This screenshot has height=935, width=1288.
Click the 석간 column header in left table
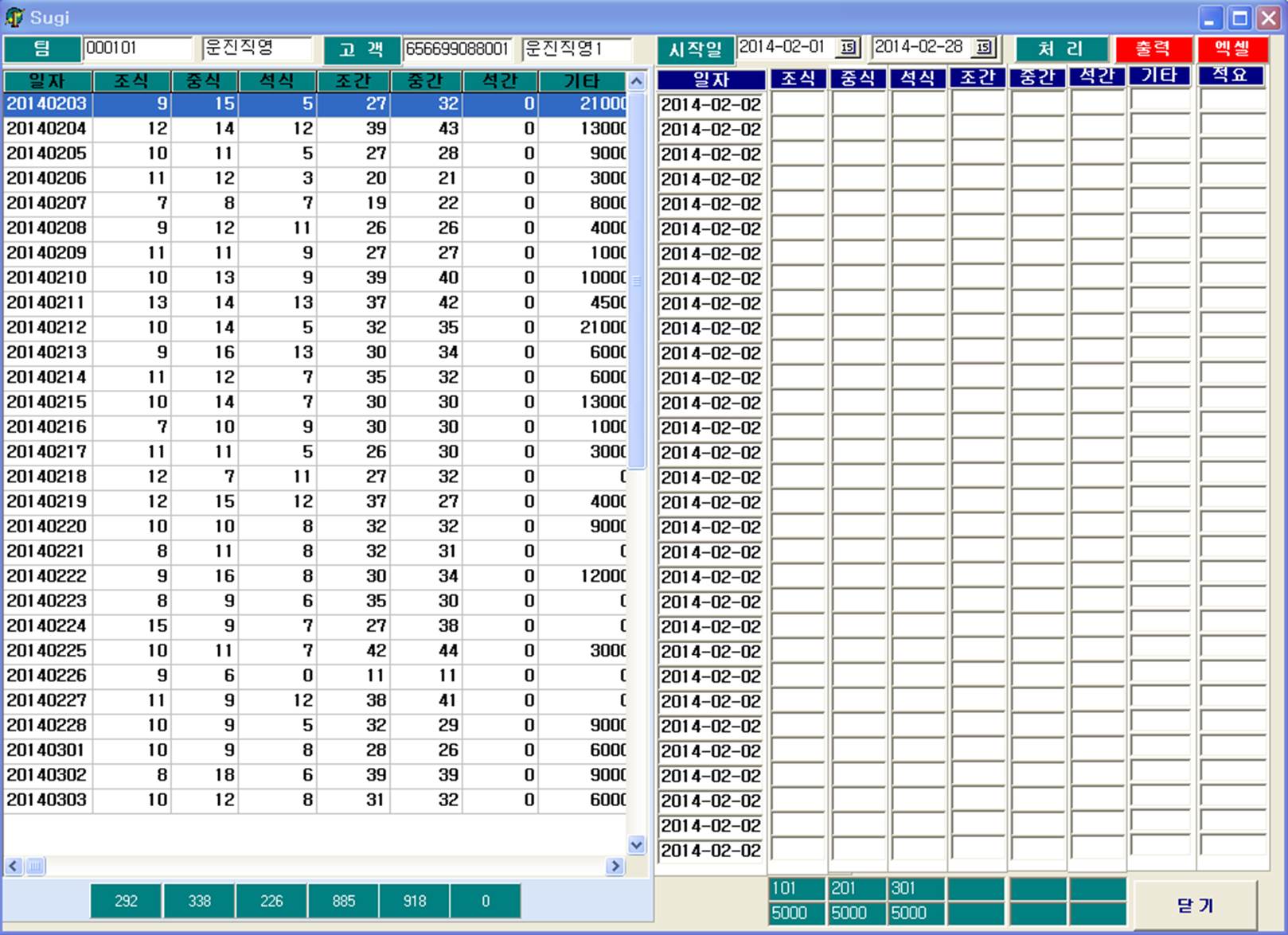point(500,81)
